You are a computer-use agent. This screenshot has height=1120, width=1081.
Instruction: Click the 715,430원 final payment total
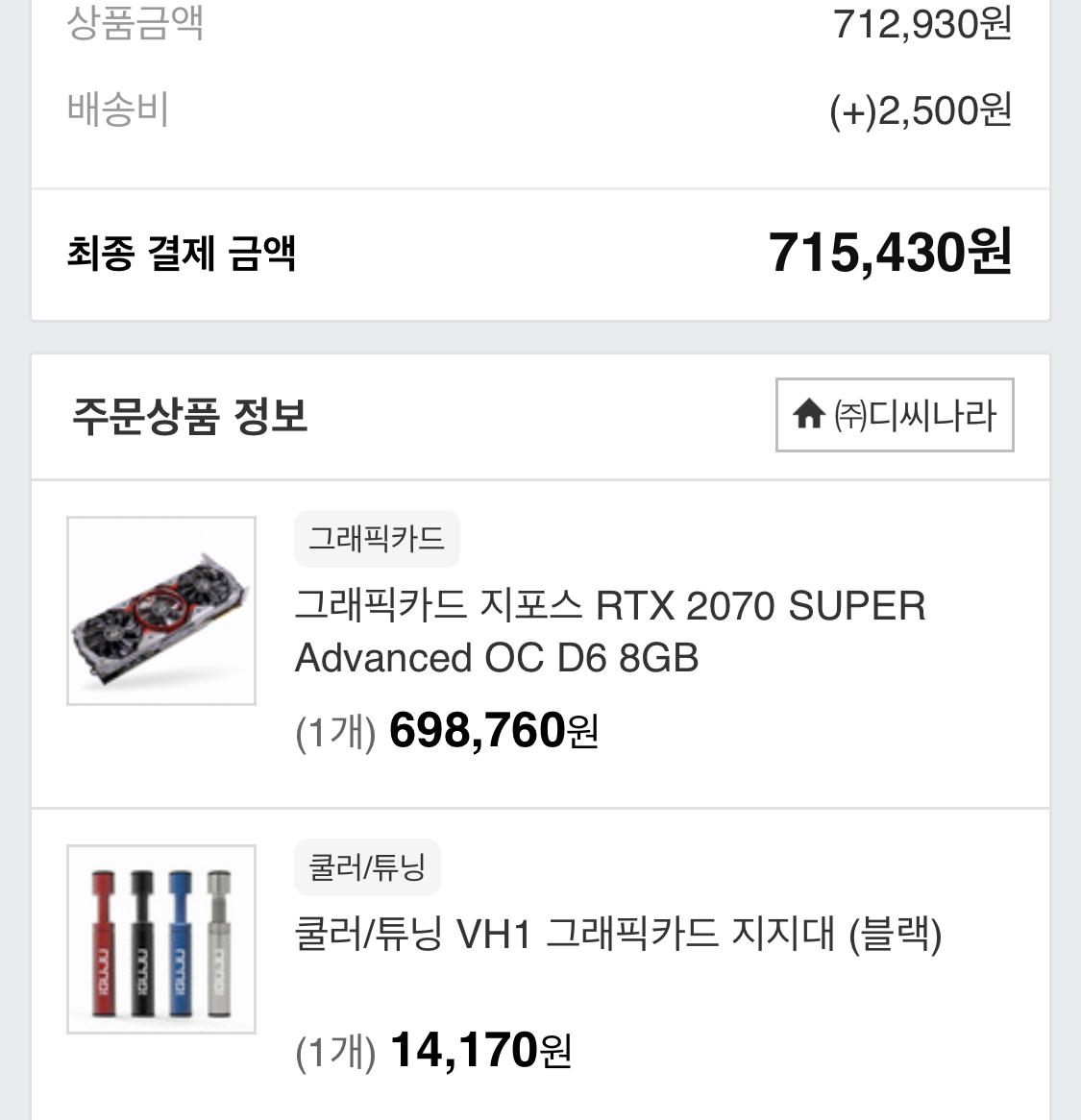[890, 253]
